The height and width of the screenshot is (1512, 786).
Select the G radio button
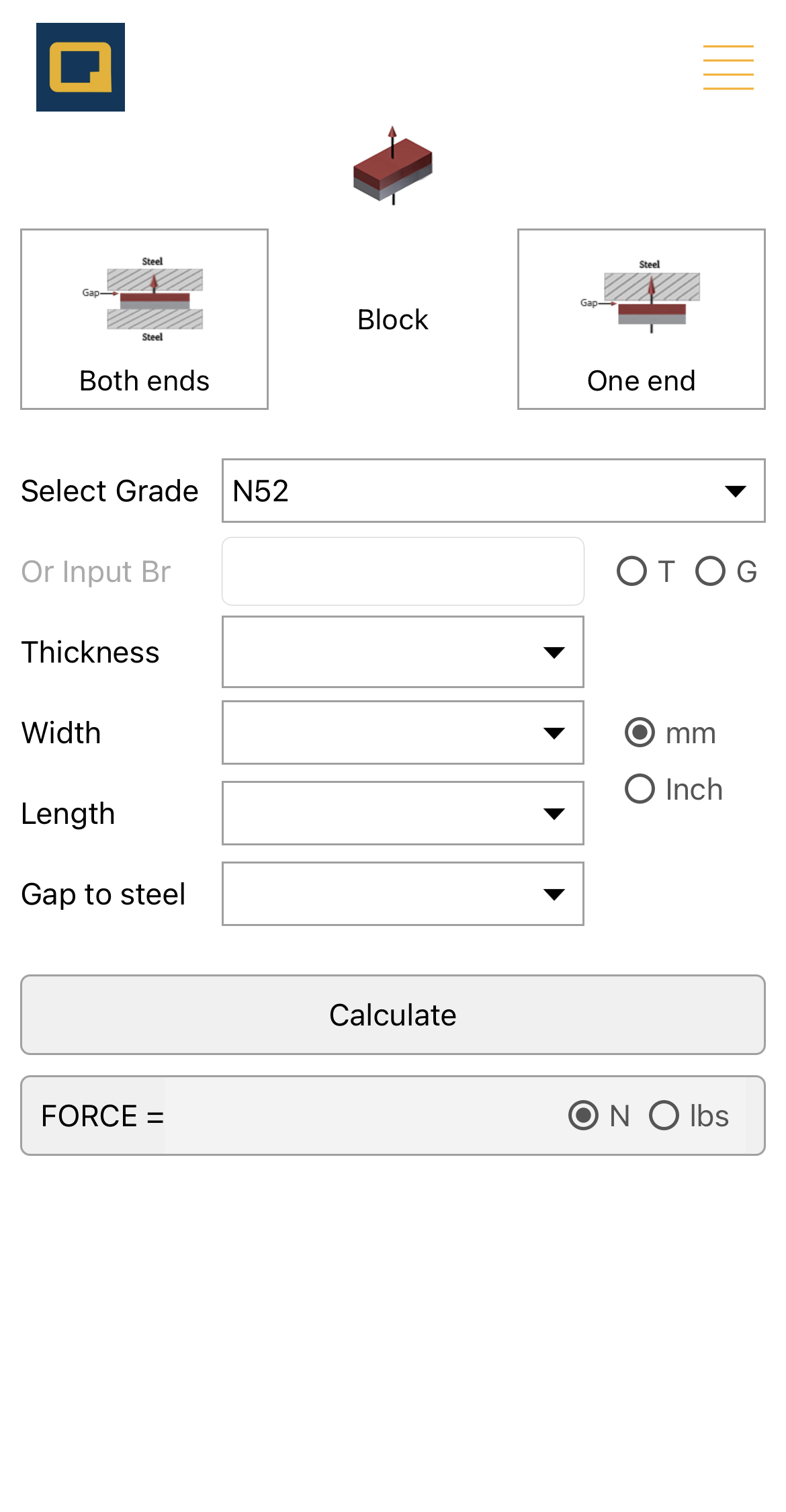710,572
